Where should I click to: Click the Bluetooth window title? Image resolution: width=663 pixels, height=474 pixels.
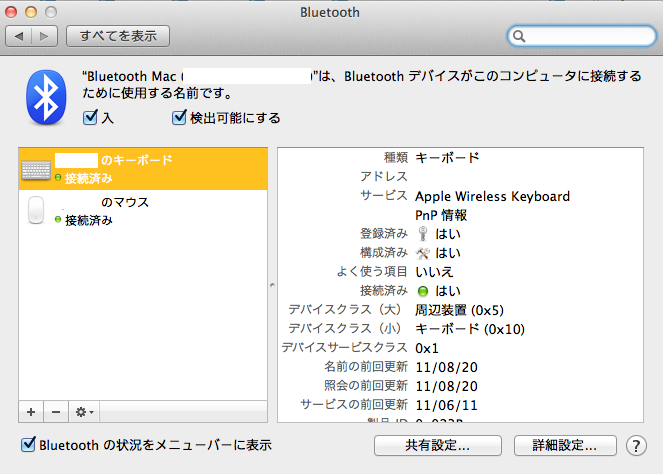330,12
